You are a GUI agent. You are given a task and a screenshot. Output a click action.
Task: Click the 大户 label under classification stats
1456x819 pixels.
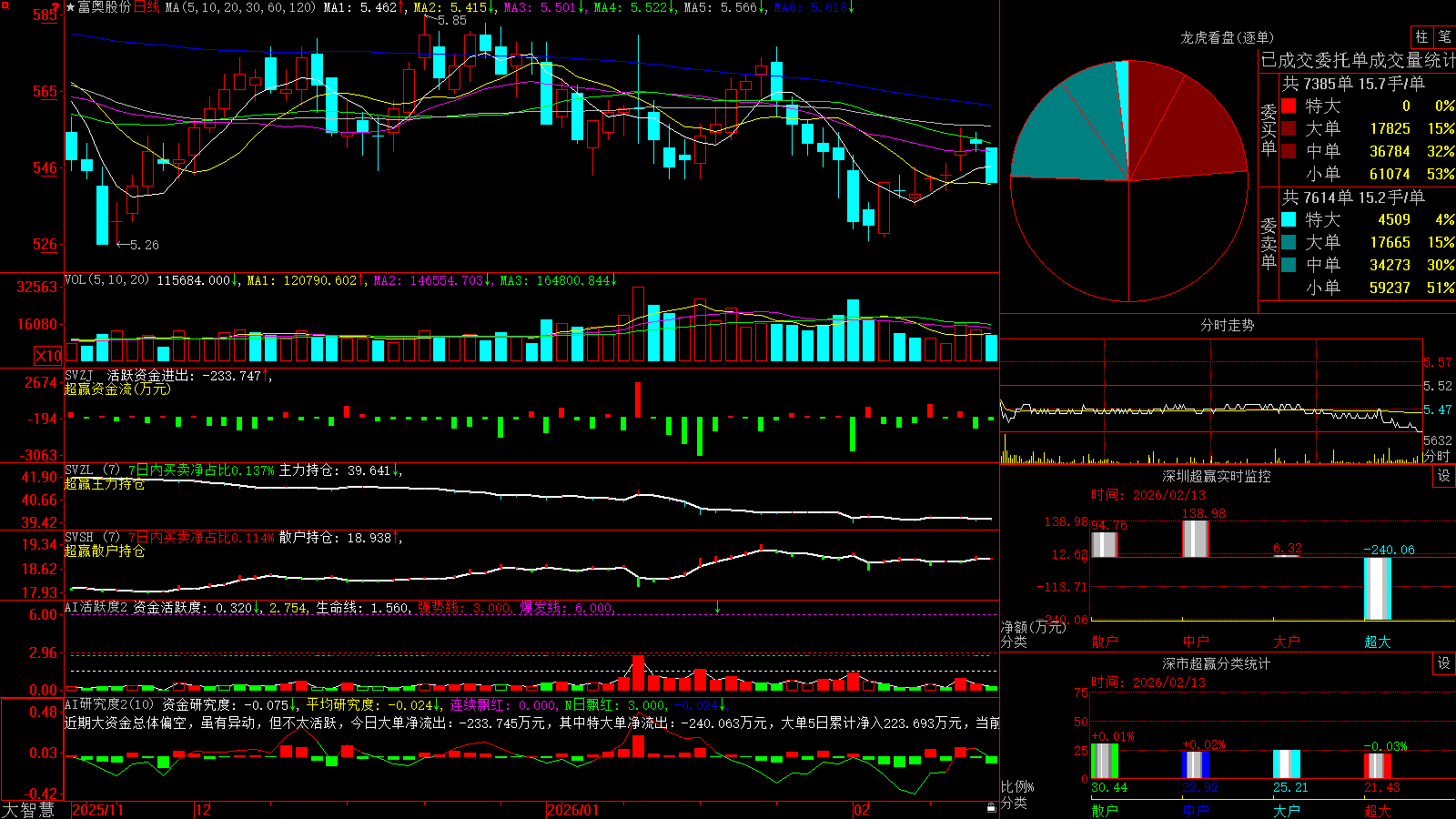tap(1286, 810)
